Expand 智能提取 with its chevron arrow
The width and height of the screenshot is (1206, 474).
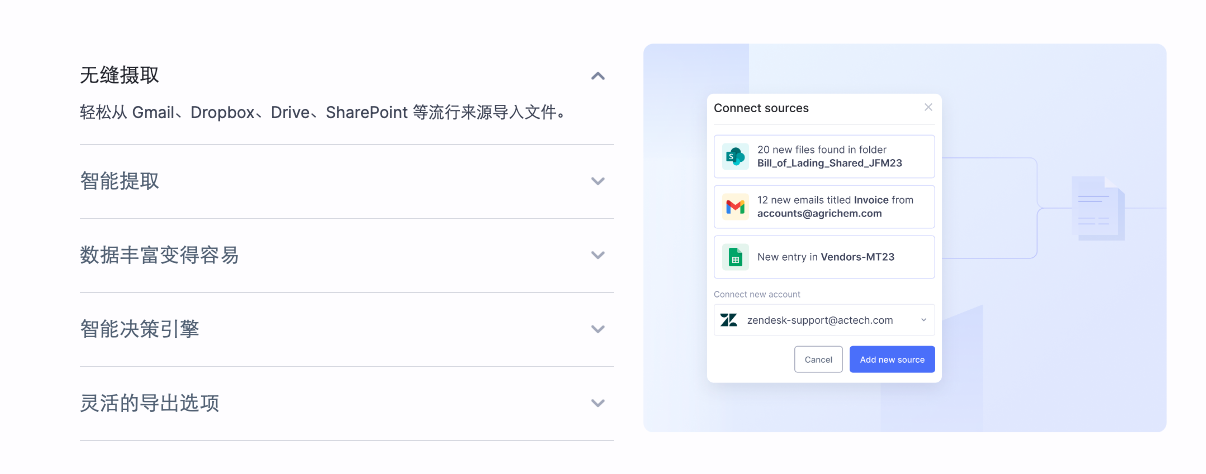tap(598, 181)
